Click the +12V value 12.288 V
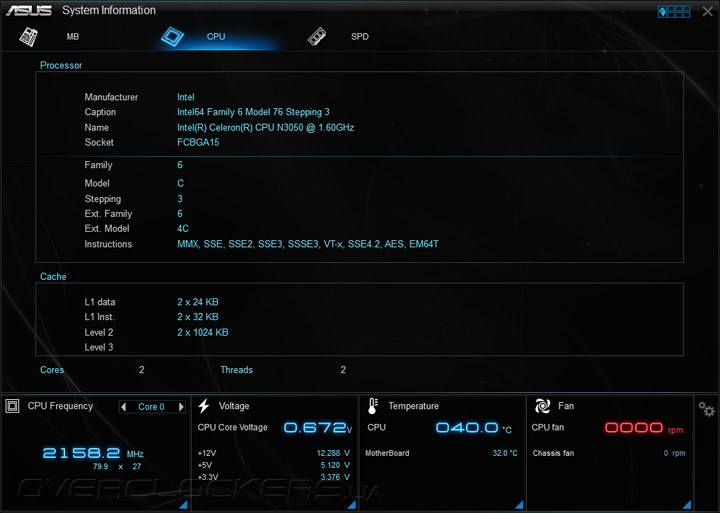 coord(333,453)
